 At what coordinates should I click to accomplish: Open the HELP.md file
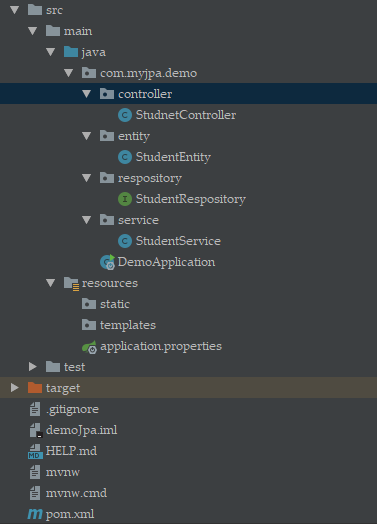(72, 451)
